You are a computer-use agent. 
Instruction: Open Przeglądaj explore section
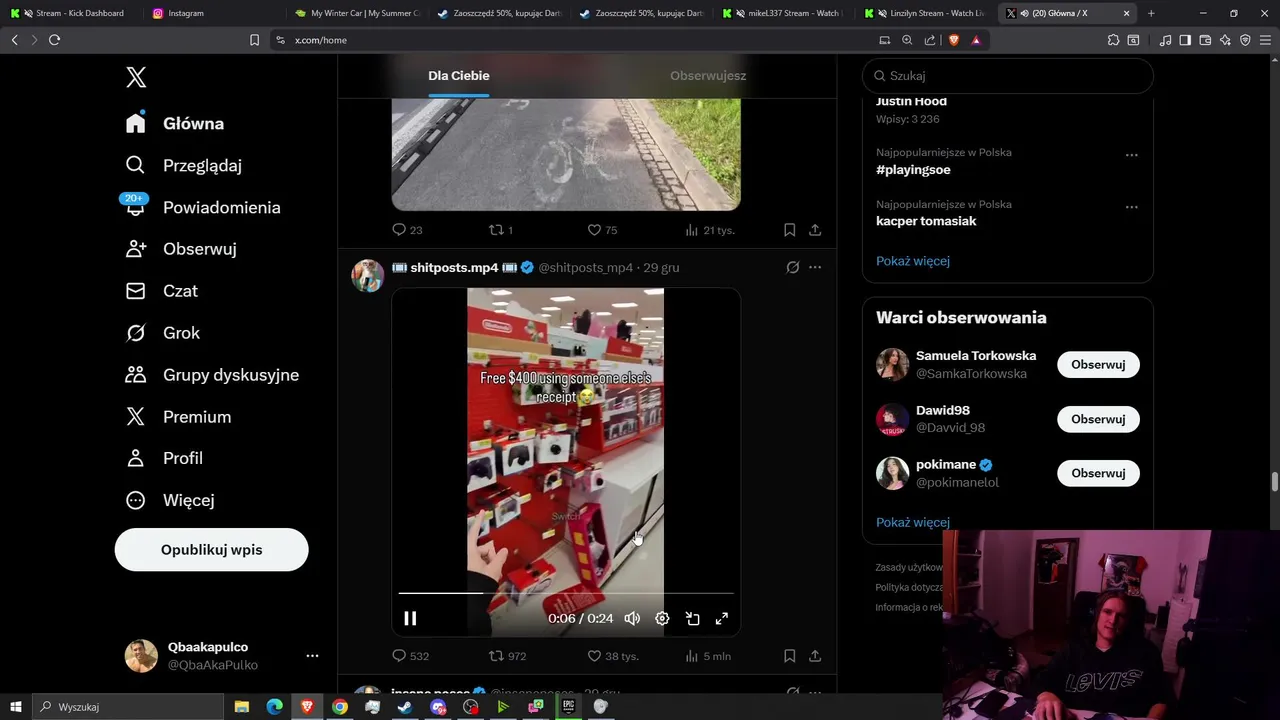183,165
